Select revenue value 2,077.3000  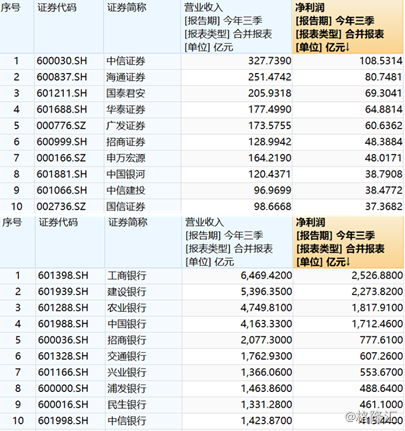(266, 340)
